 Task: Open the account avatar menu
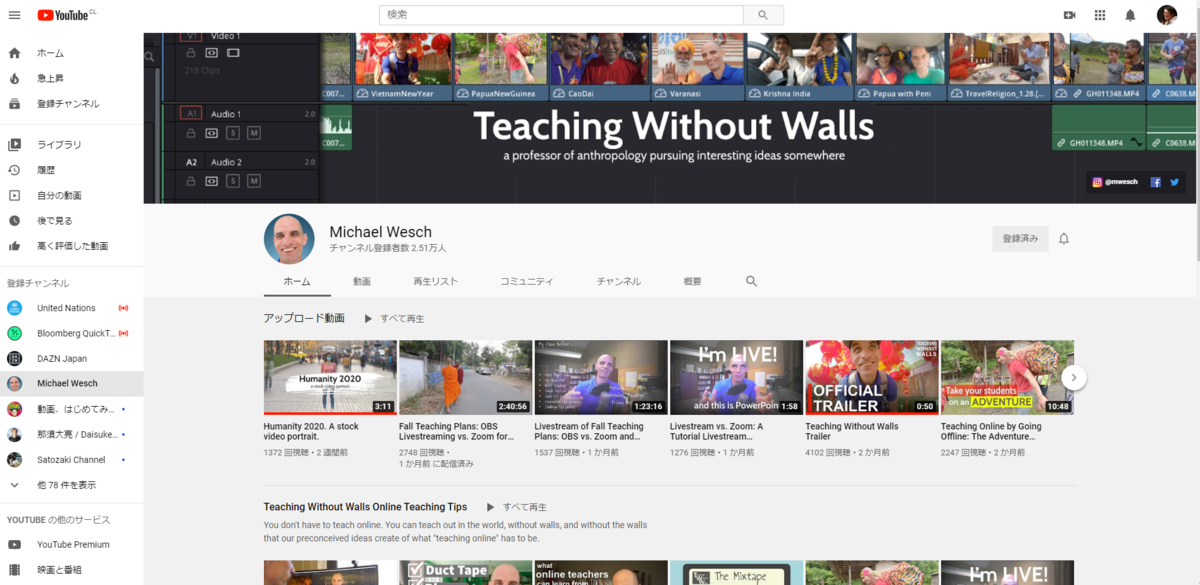(x=1167, y=15)
